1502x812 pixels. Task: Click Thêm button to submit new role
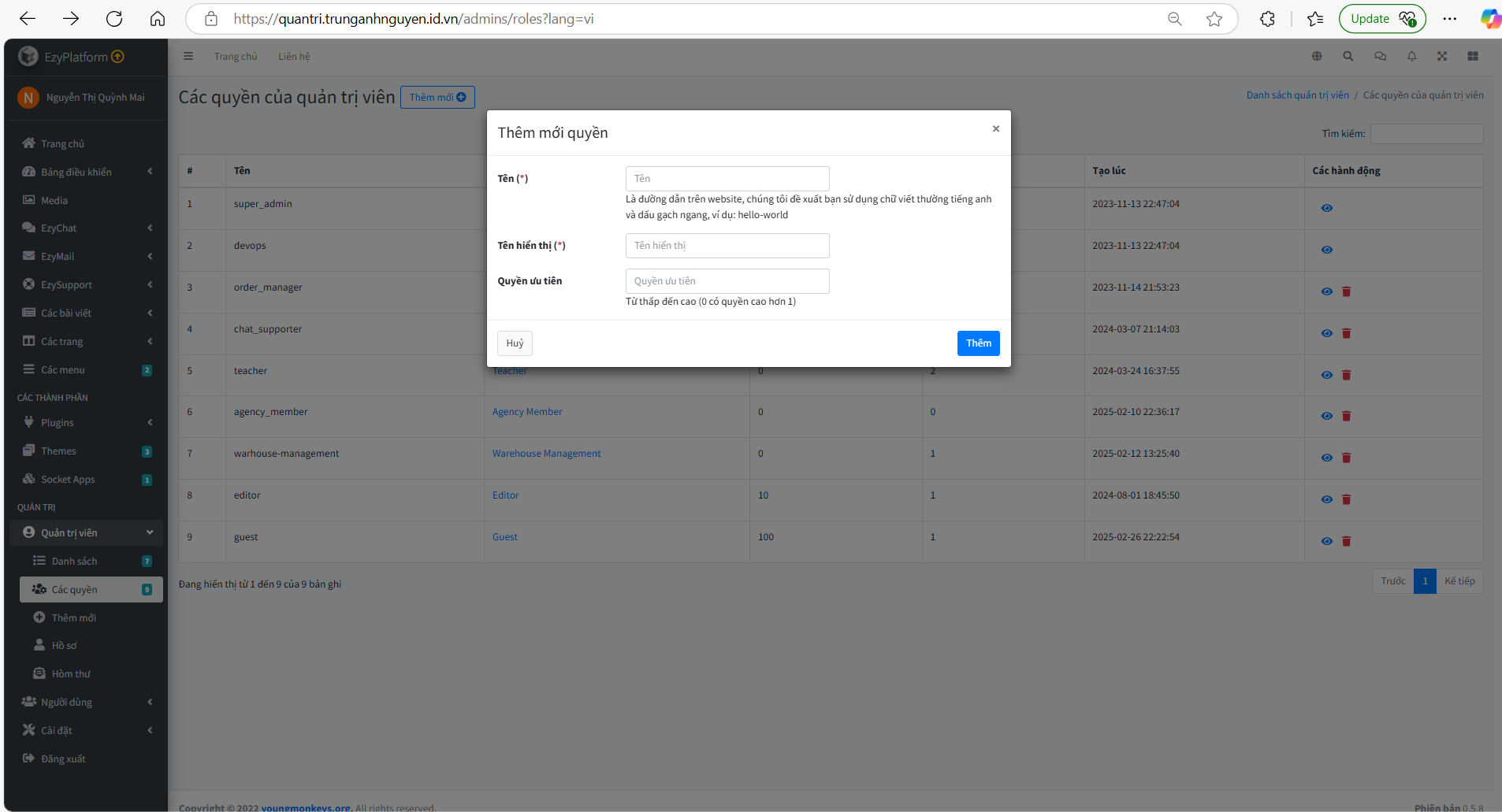point(979,343)
